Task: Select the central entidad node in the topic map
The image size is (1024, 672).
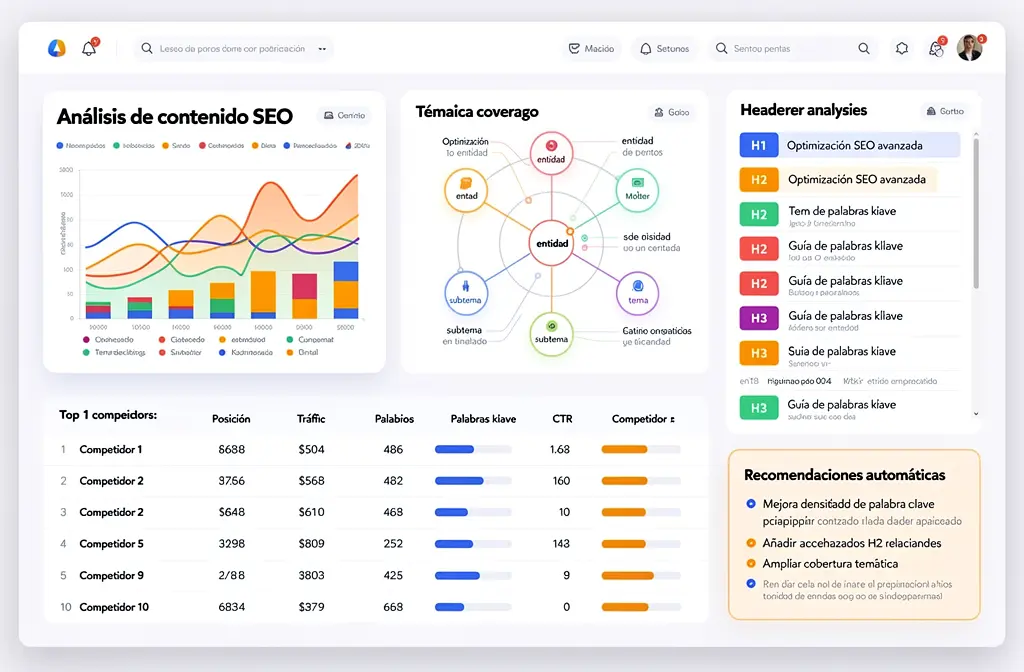Action: 552,243
